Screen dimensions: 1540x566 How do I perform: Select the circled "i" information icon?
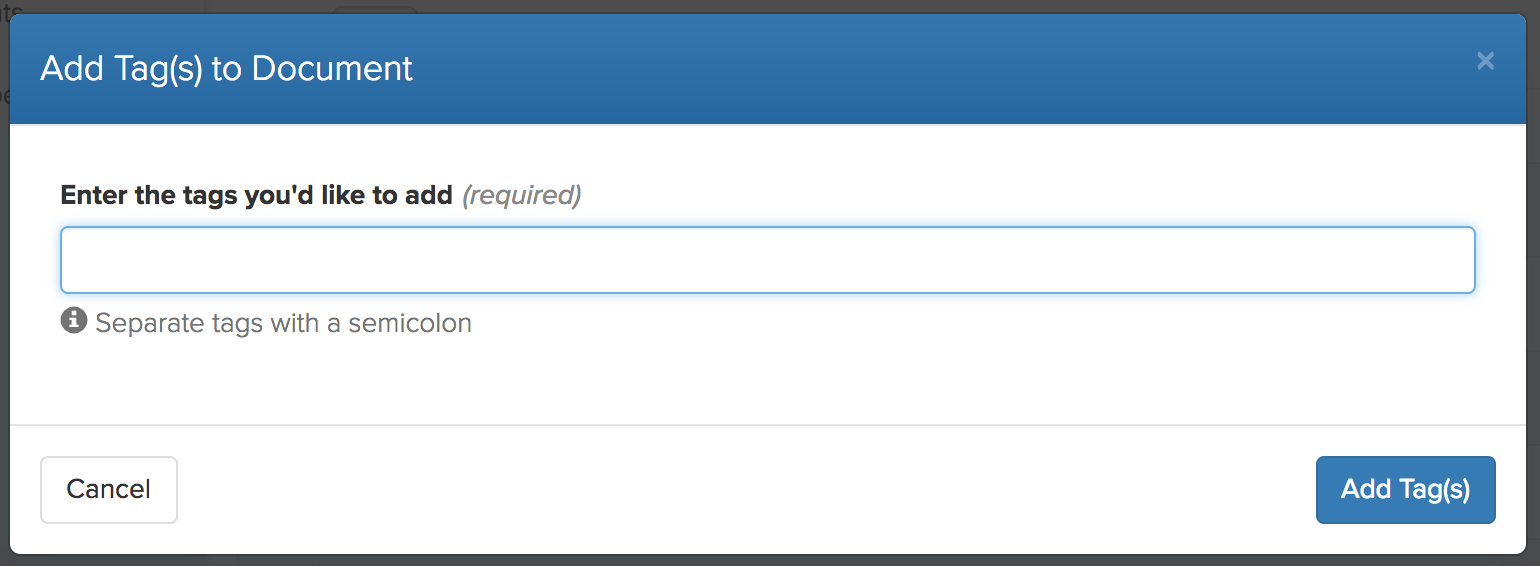[74, 321]
